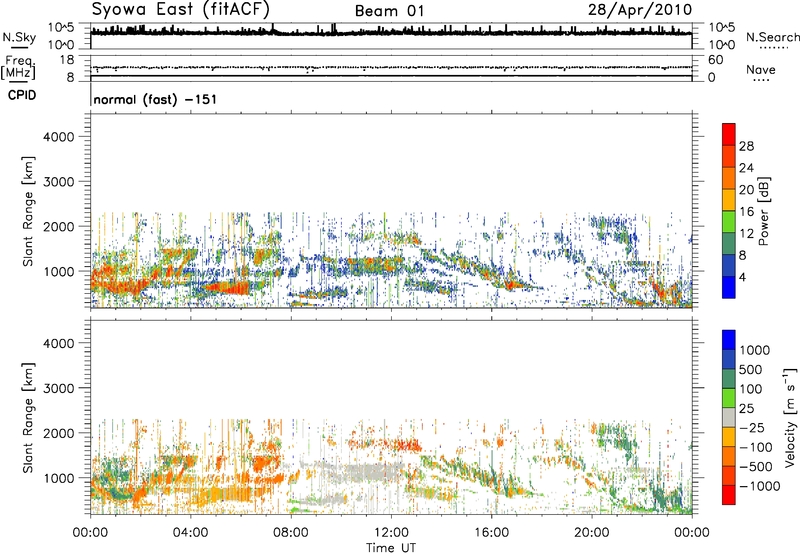This screenshot has height=554, width=800.
Task: Select the blue 500–1000 velocity swatch
Action: [x=729, y=360]
